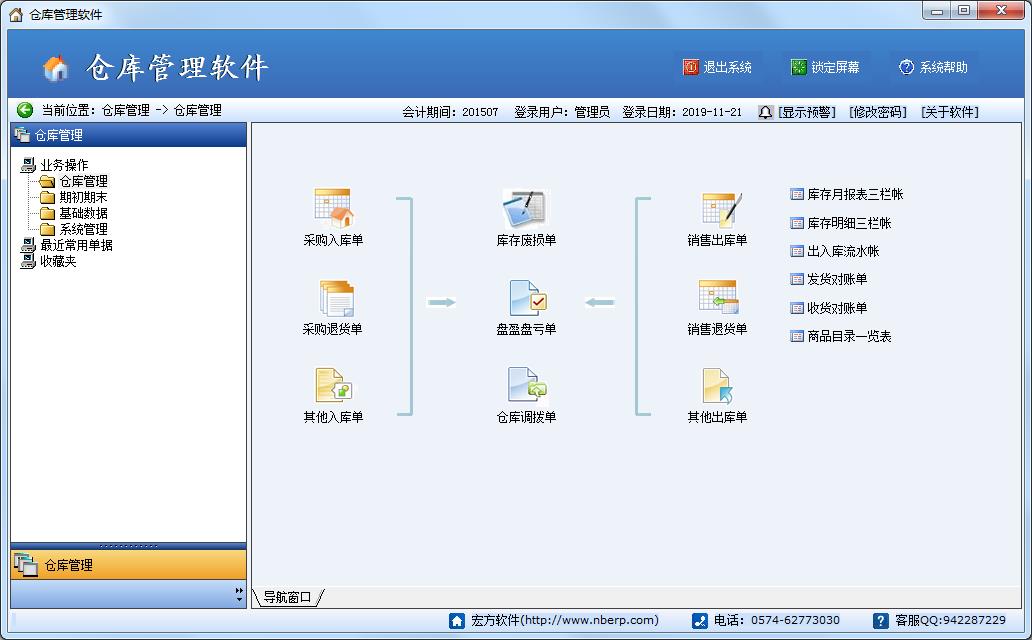Open the 采购退货单 icon
Screen dimensions: 1032x640
click(x=333, y=298)
